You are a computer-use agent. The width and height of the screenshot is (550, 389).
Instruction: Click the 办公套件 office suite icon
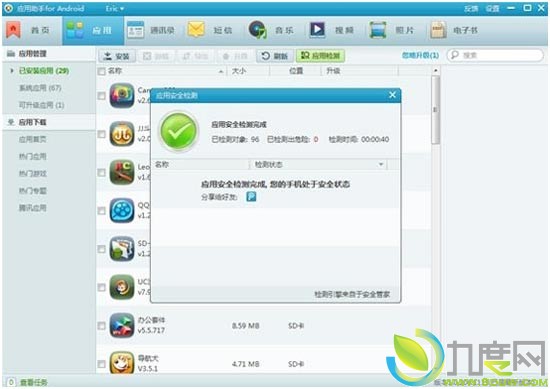[122, 326]
